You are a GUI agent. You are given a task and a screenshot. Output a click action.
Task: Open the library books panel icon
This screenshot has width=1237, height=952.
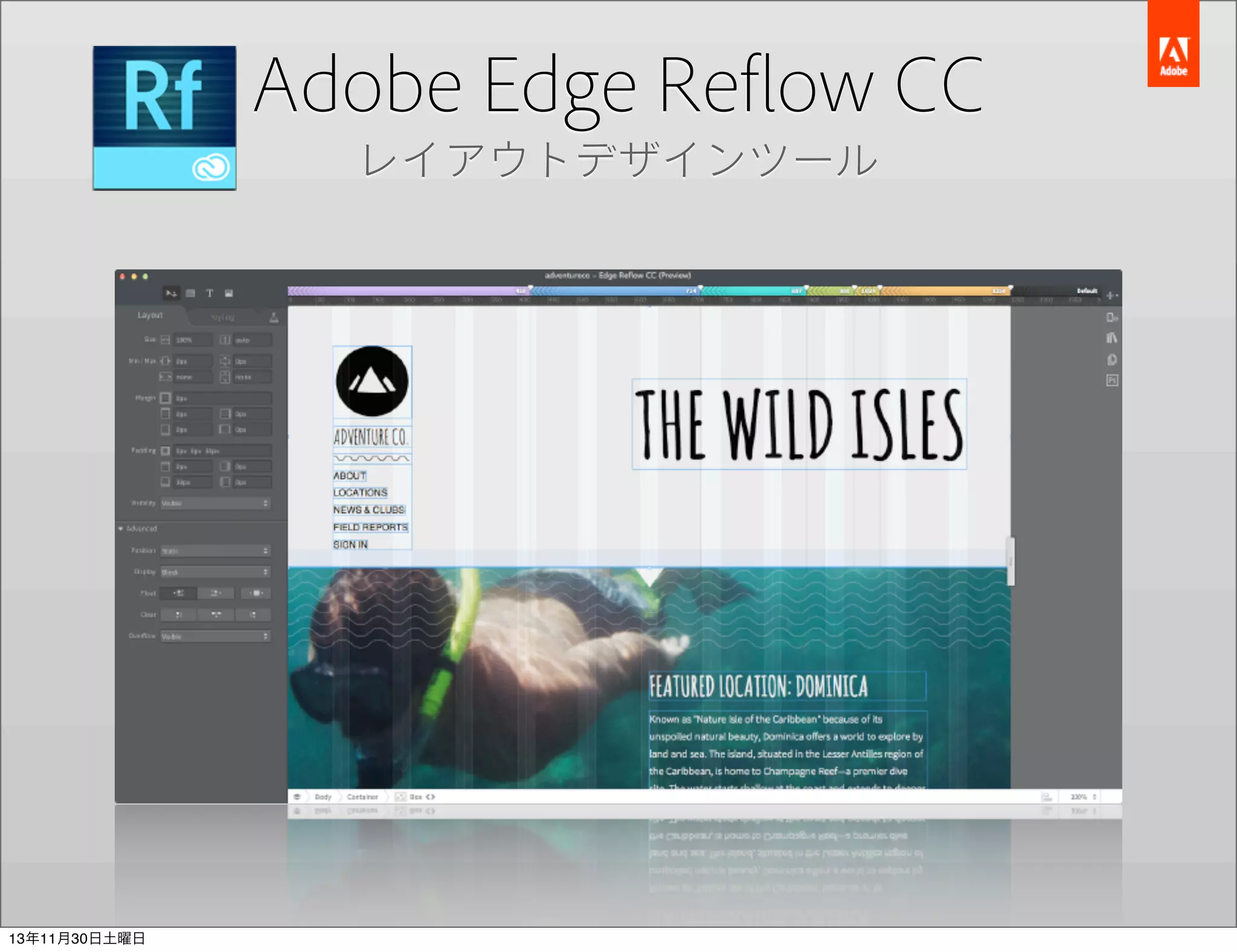[1112, 338]
